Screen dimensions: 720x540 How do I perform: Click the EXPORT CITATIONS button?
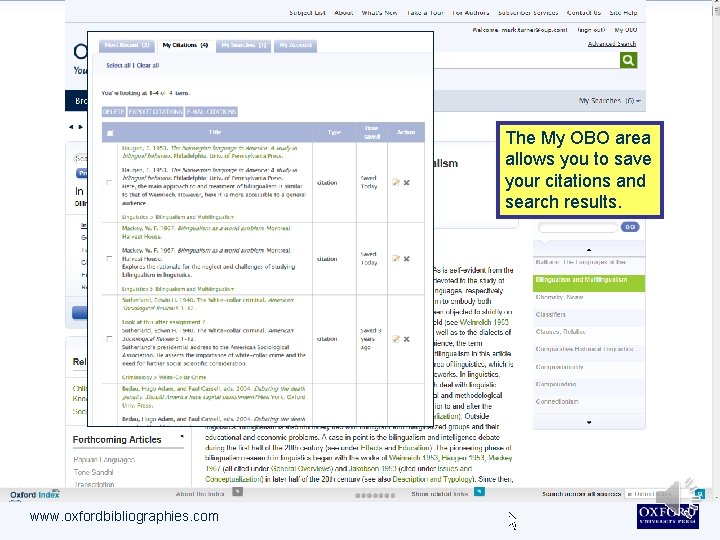point(155,112)
